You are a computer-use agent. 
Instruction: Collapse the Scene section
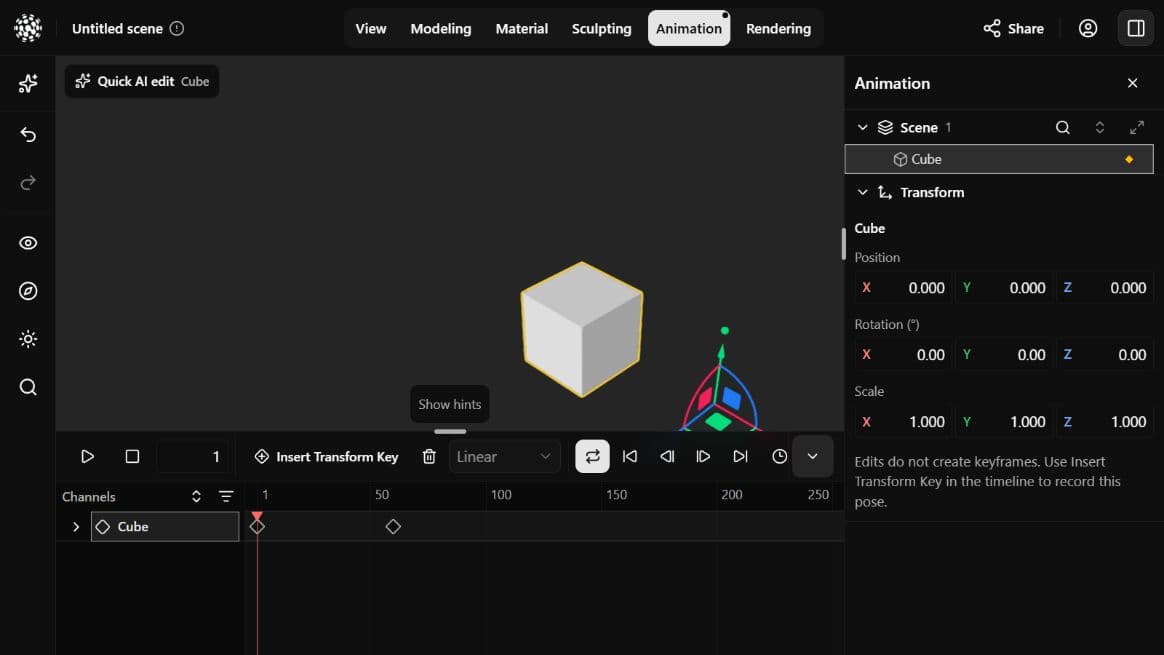(863, 128)
